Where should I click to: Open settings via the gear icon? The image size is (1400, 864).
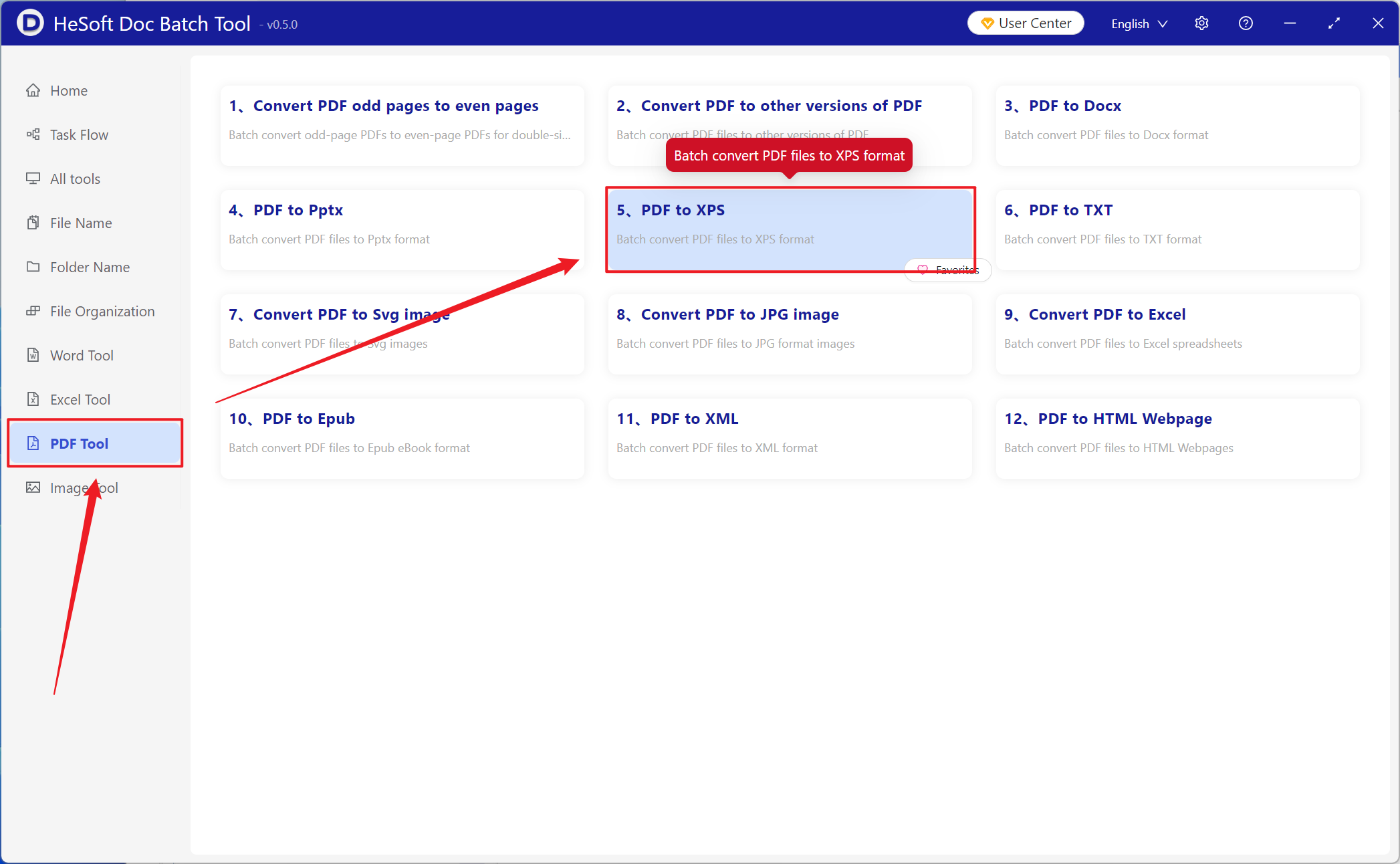pos(1201,23)
